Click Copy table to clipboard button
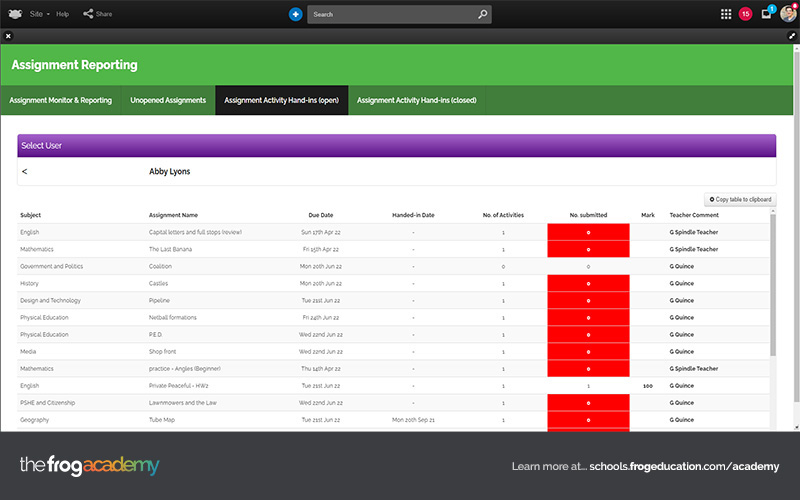 (x=740, y=199)
